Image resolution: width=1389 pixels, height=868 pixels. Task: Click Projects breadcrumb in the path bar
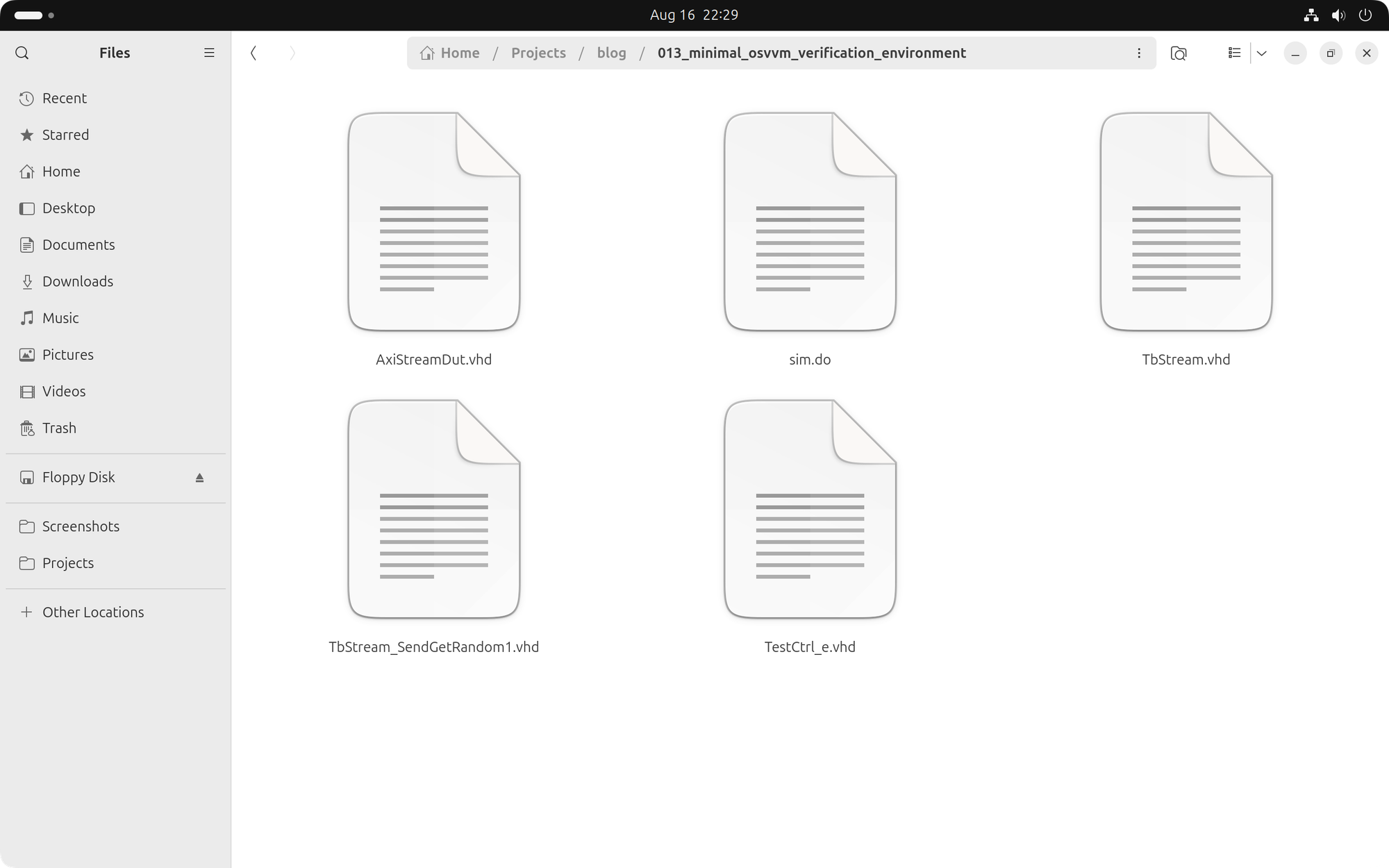click(x=538, y=53)
